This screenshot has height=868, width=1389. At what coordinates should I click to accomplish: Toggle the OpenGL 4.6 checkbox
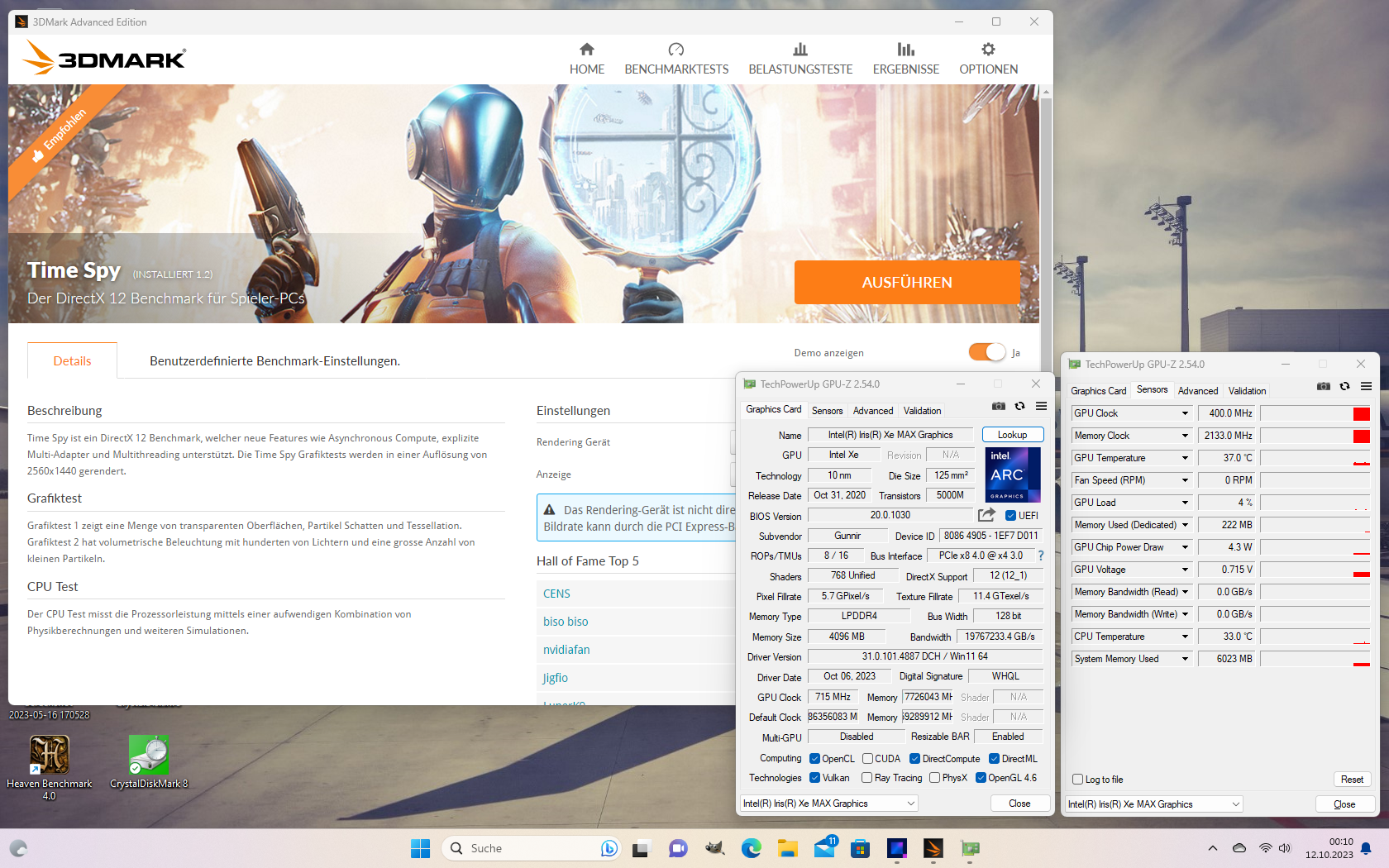point(981,778)
